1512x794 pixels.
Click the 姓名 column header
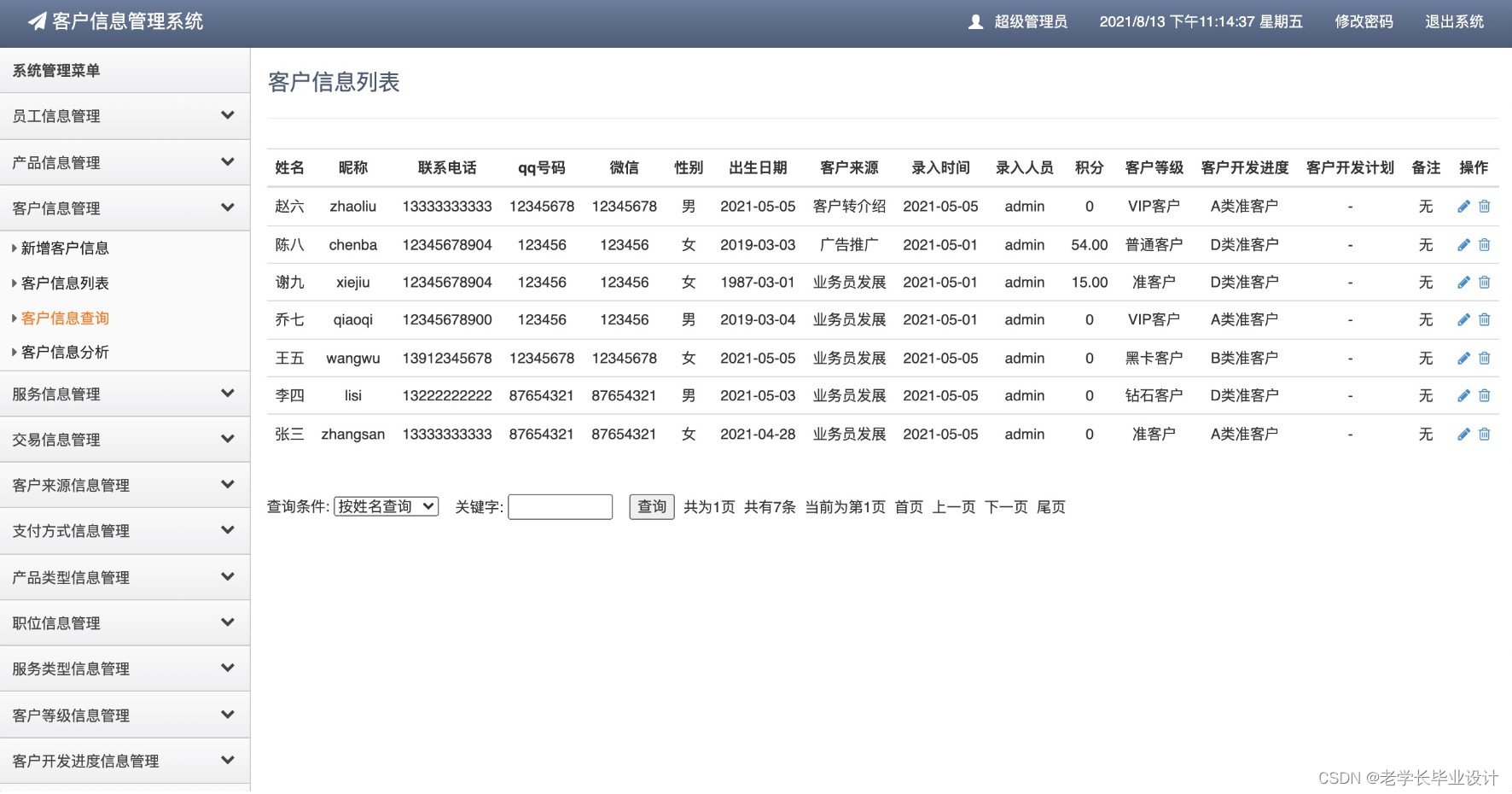coord(289,168)
